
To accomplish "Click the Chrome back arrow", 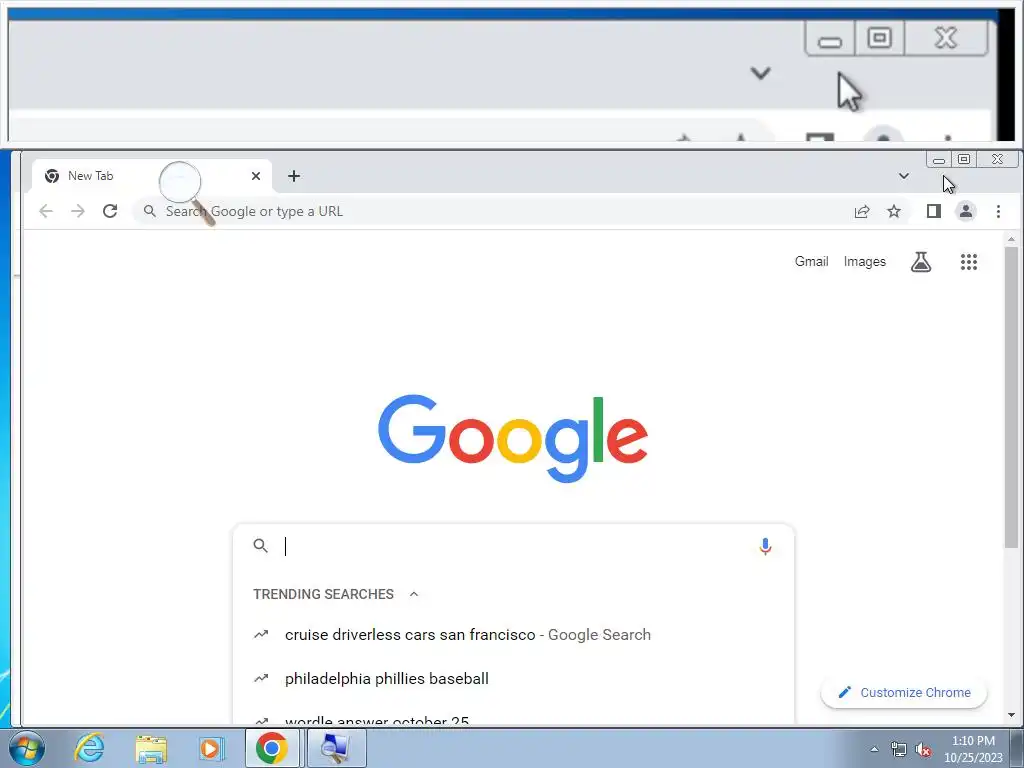I will pos(46,211).
